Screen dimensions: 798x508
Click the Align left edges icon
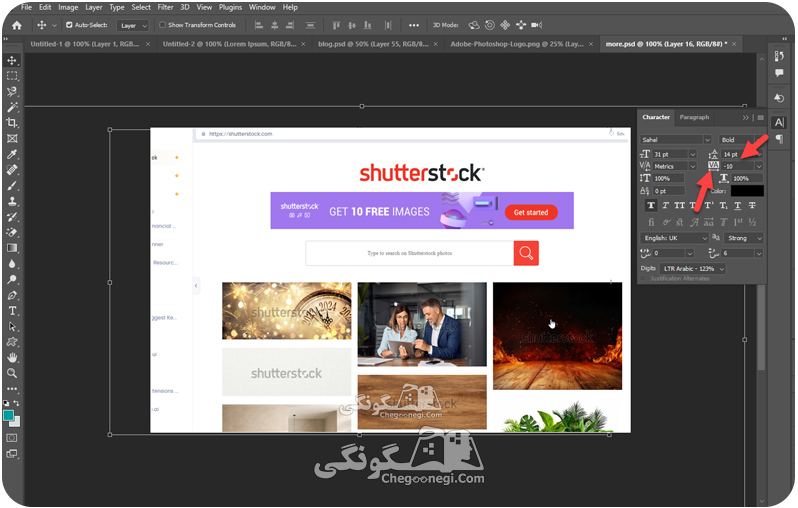point(259,25)
